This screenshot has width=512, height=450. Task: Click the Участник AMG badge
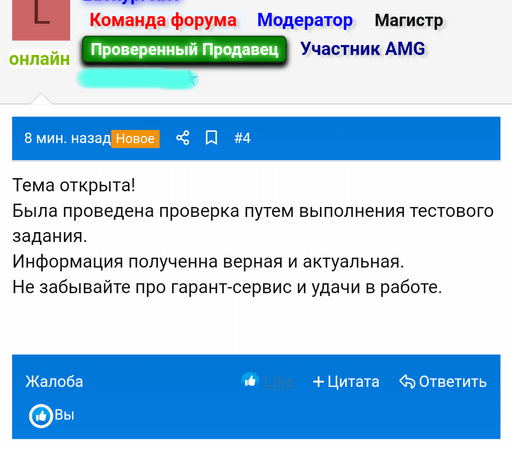tap(363, 49)
